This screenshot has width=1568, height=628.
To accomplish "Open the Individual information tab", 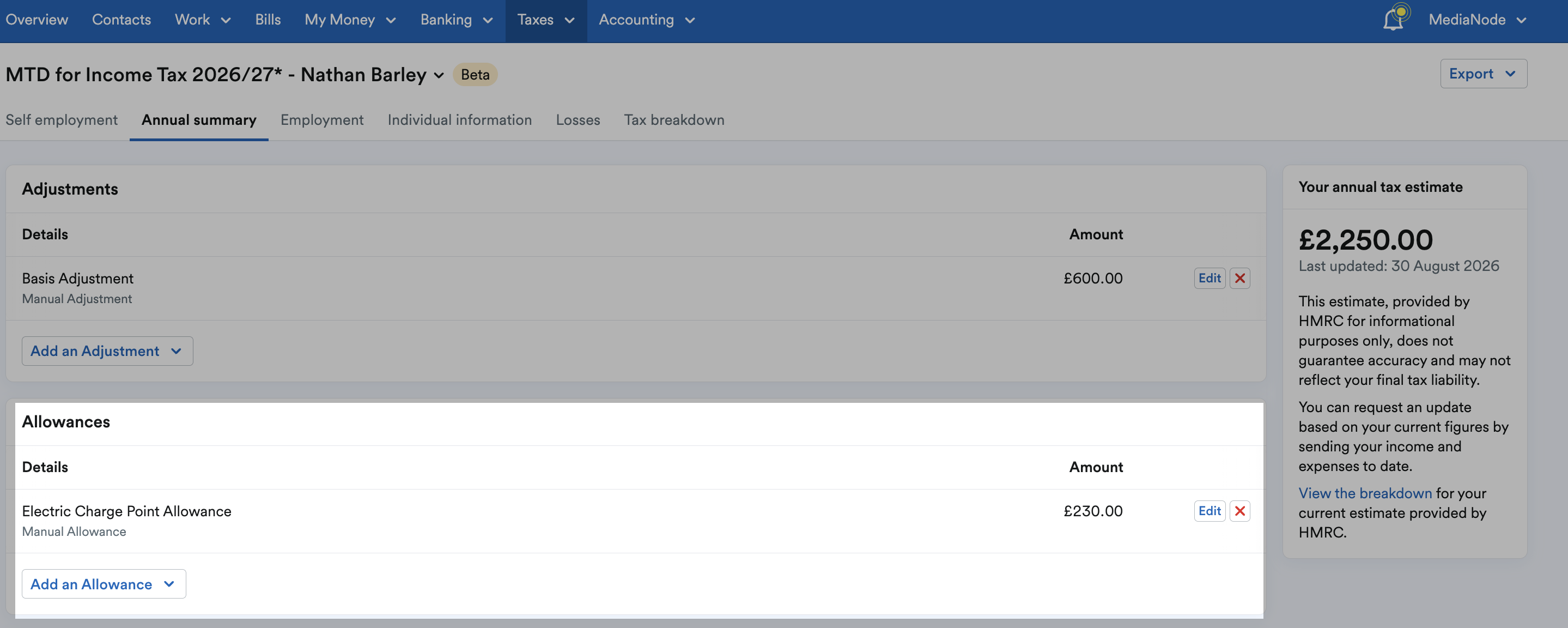I will click(460, 120).
